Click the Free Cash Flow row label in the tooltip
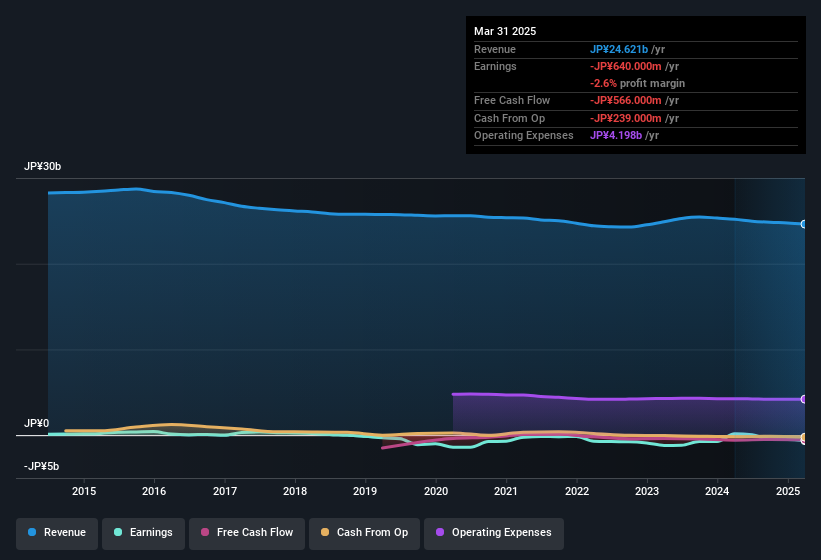821x560 pixels. click(x=512, y=100)
